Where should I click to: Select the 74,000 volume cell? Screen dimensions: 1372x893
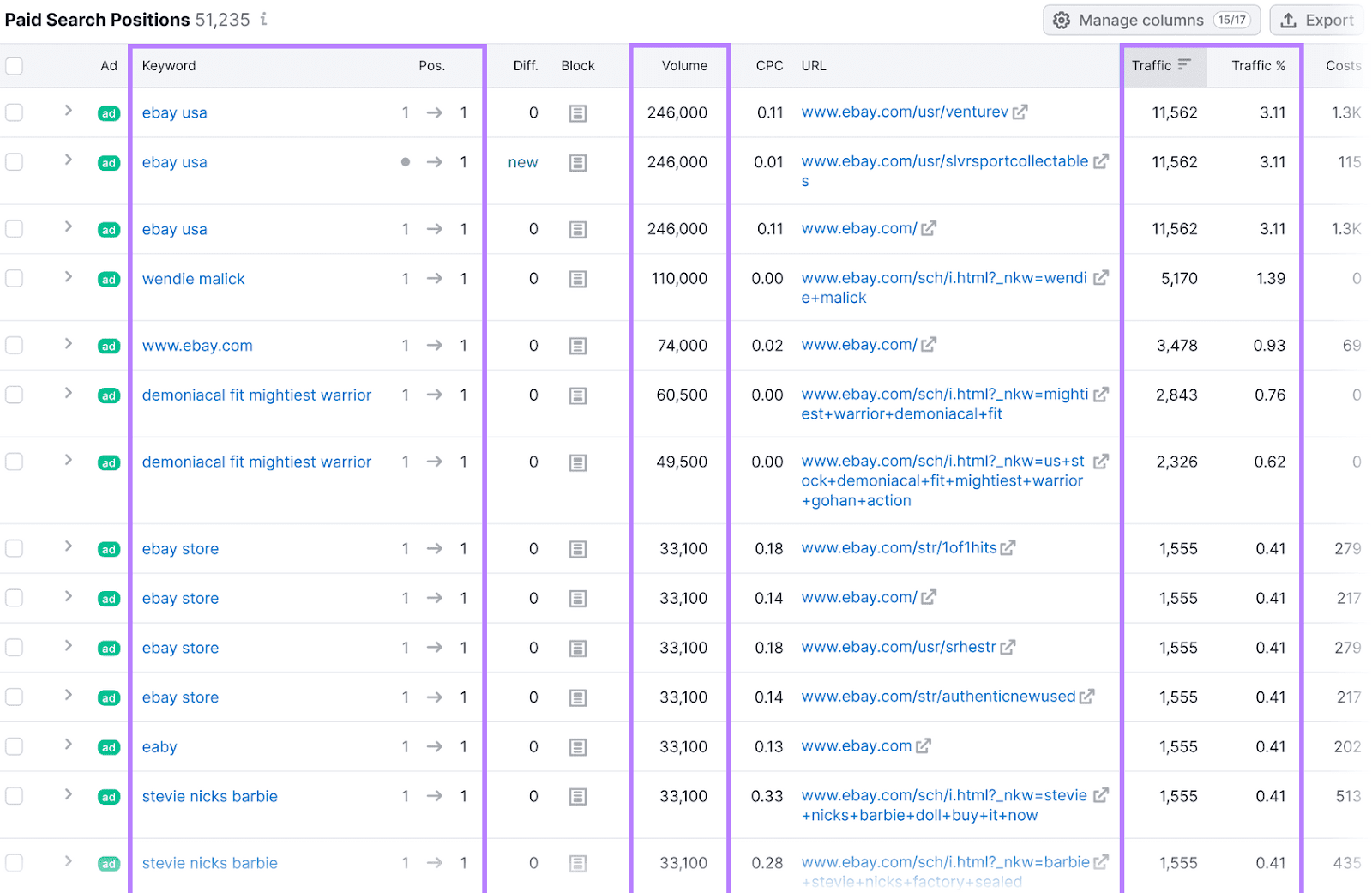683,346
